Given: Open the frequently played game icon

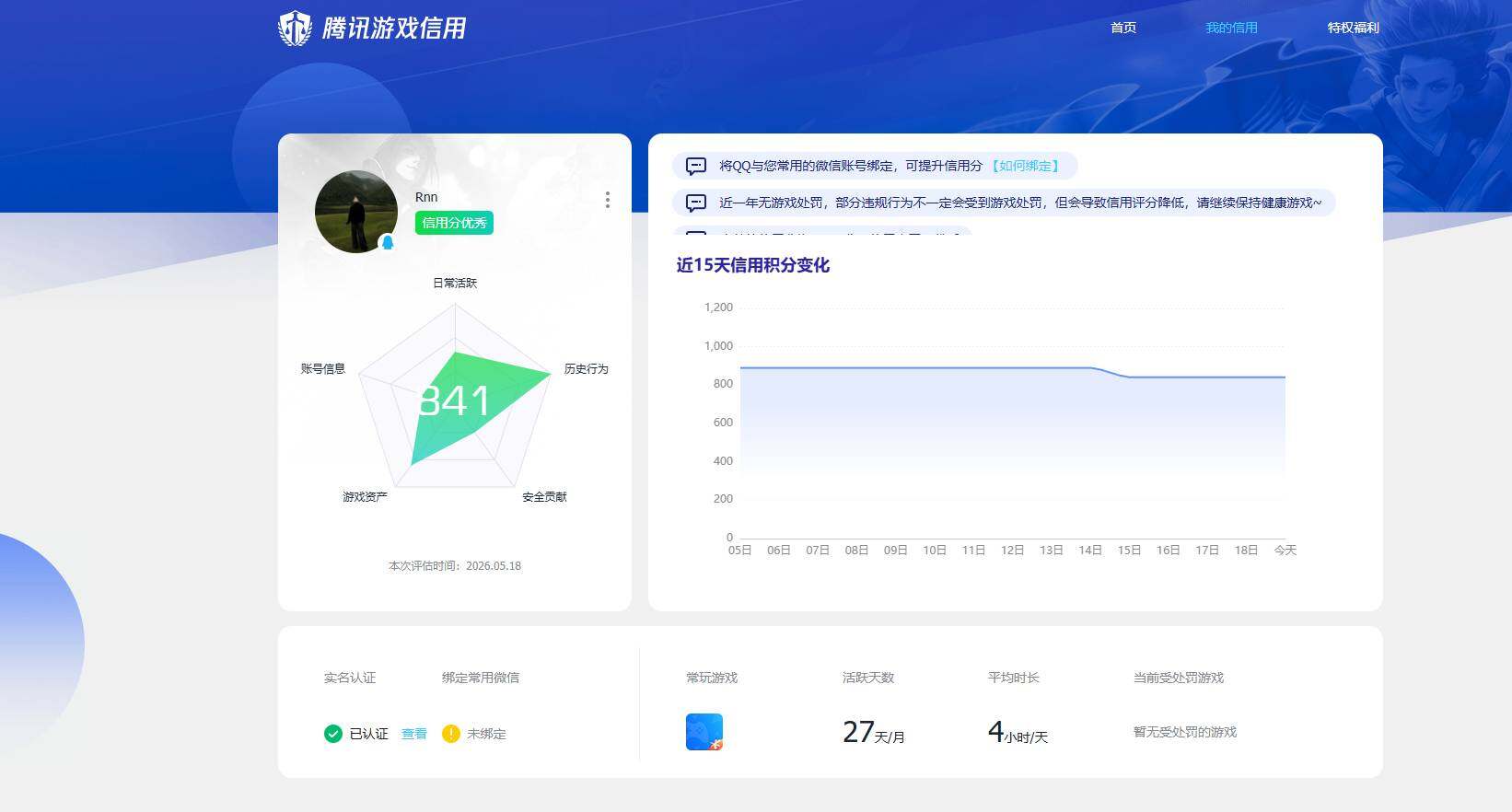Looking at the screenshot, I should pos(704,732).
